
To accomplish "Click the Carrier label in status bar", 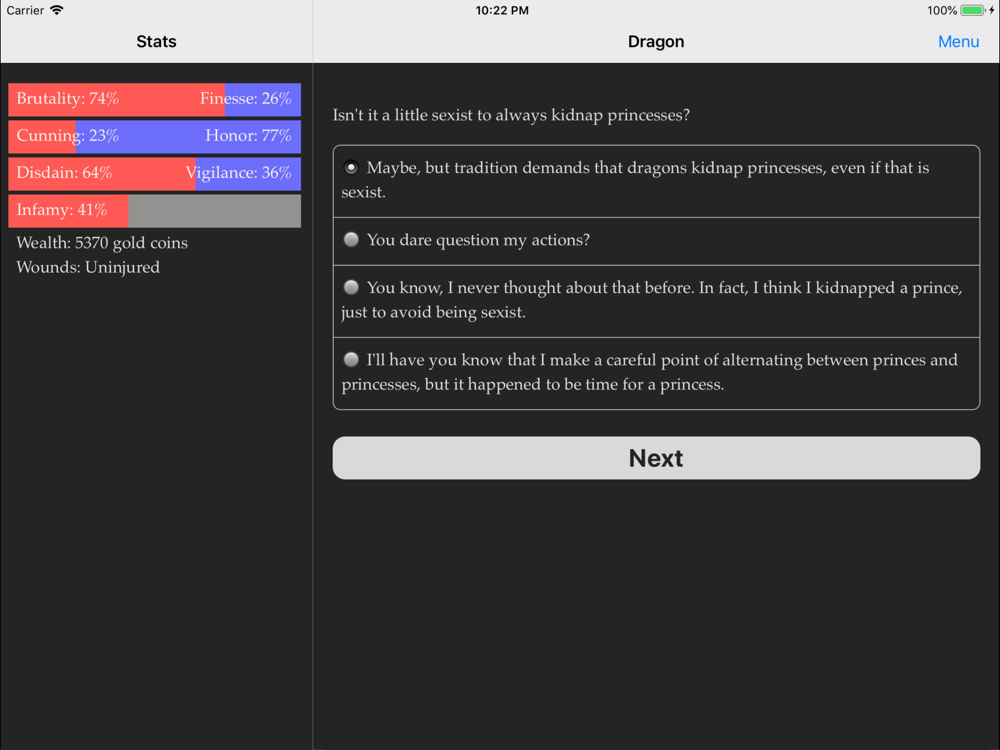I will point(25,11).
